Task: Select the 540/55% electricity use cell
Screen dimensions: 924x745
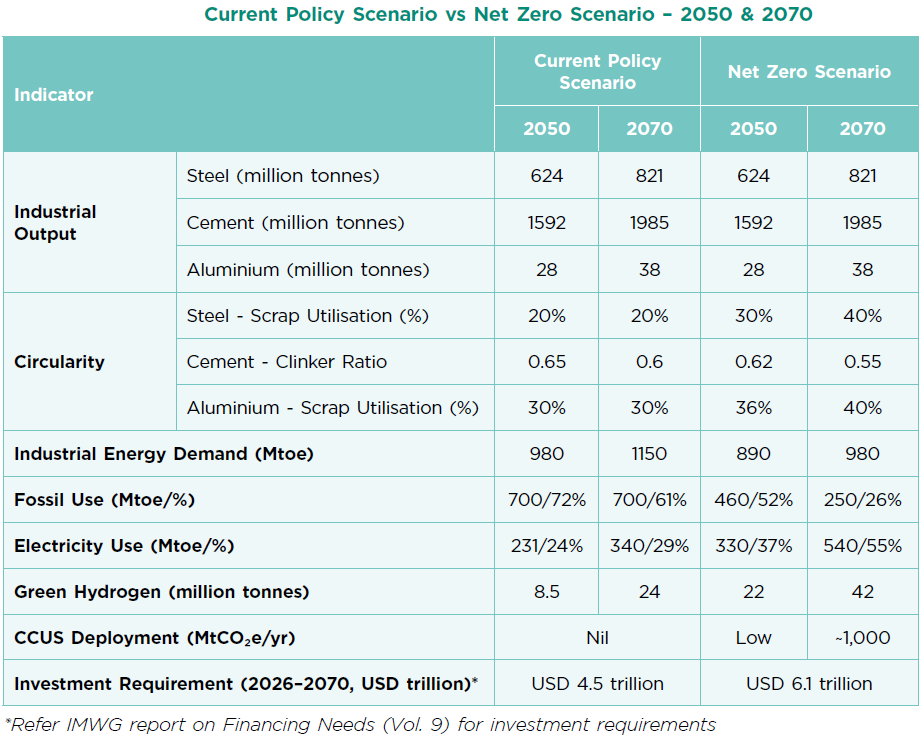Action: pos(862,546)
